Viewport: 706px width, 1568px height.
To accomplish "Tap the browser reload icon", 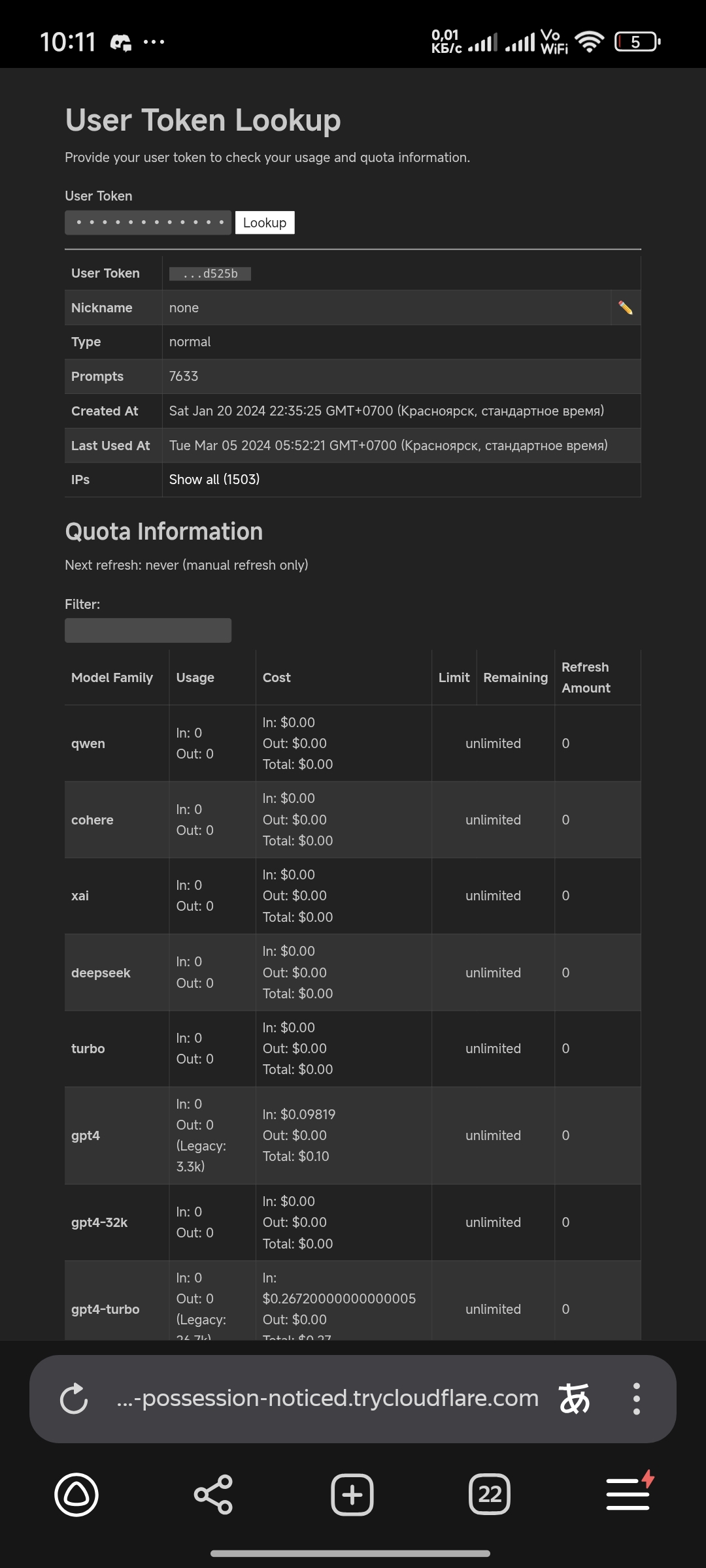I will coord(74,1399).
